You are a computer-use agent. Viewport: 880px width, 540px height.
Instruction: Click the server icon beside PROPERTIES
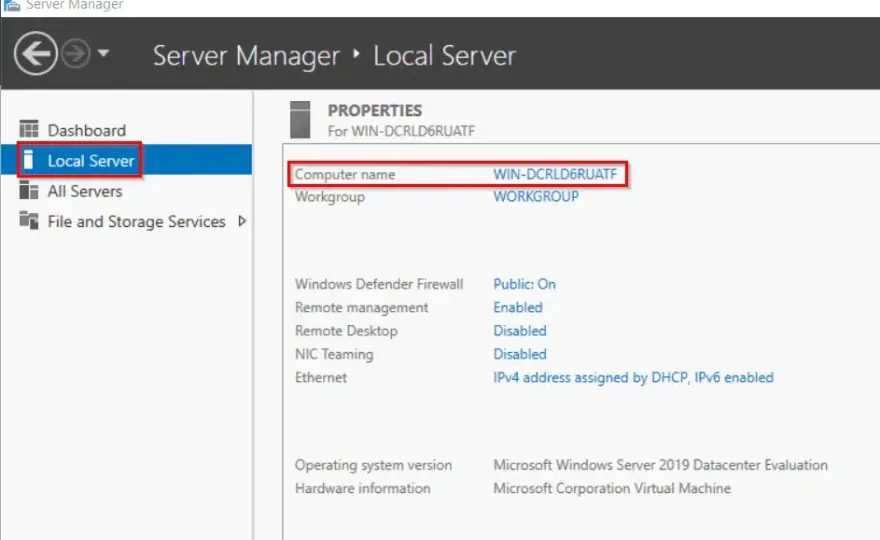pos(300,120)
